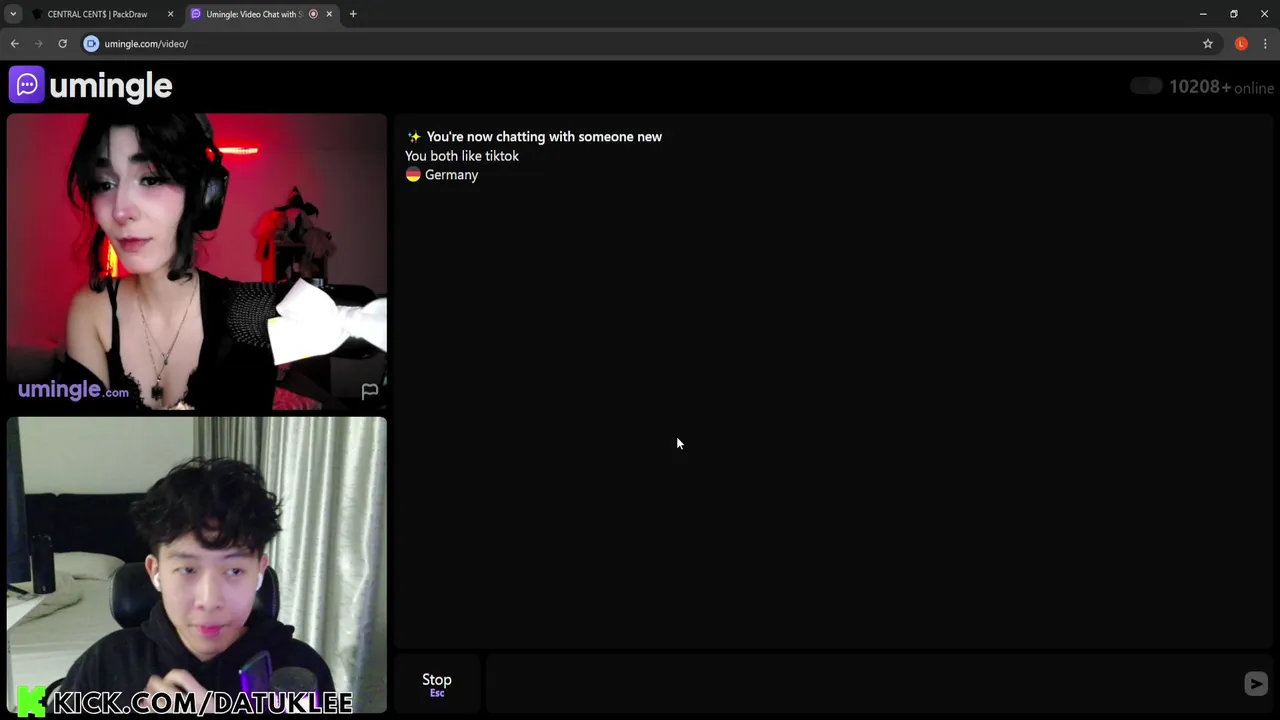Click the recording indicator on Umingle tab
Viewport: 1280px width, 720px height.
tap(313, 14)
